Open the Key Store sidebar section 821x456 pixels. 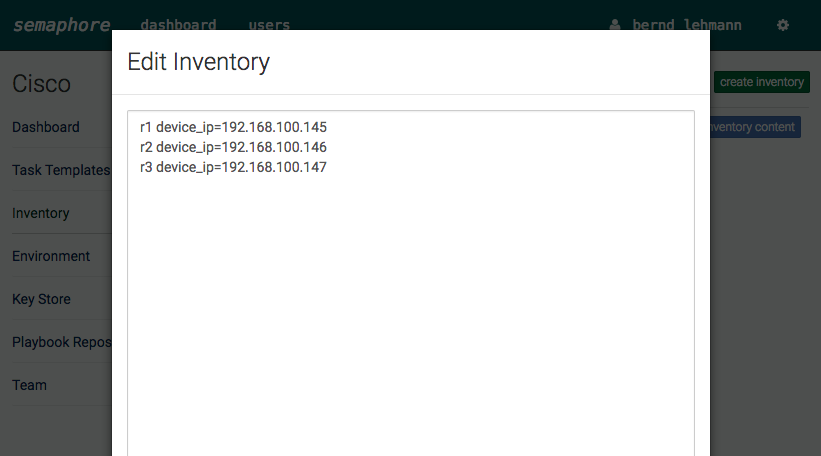(41, 299)
